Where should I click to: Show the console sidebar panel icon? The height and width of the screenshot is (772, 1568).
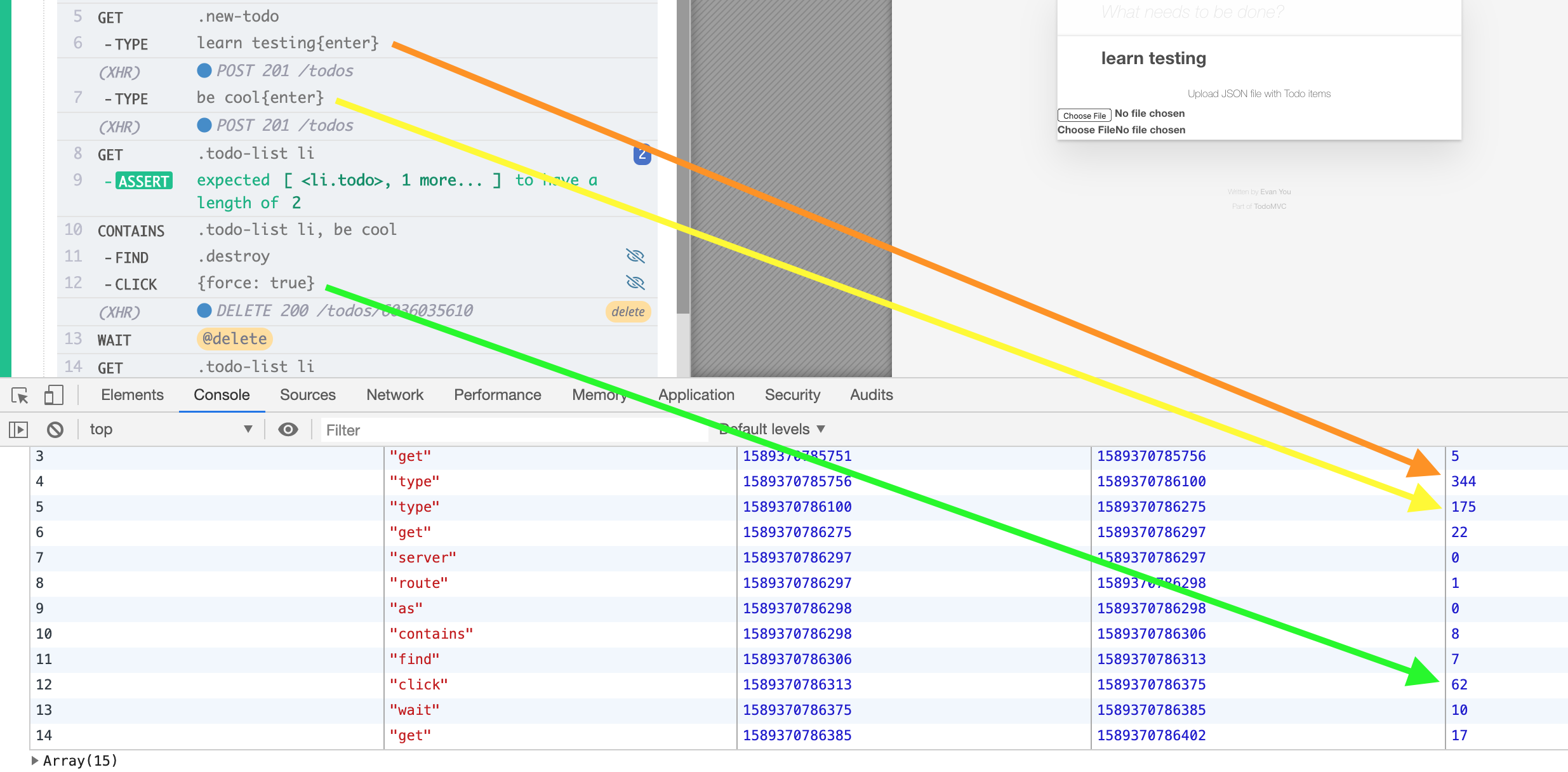pyautogui.click(x=18, y=430)
